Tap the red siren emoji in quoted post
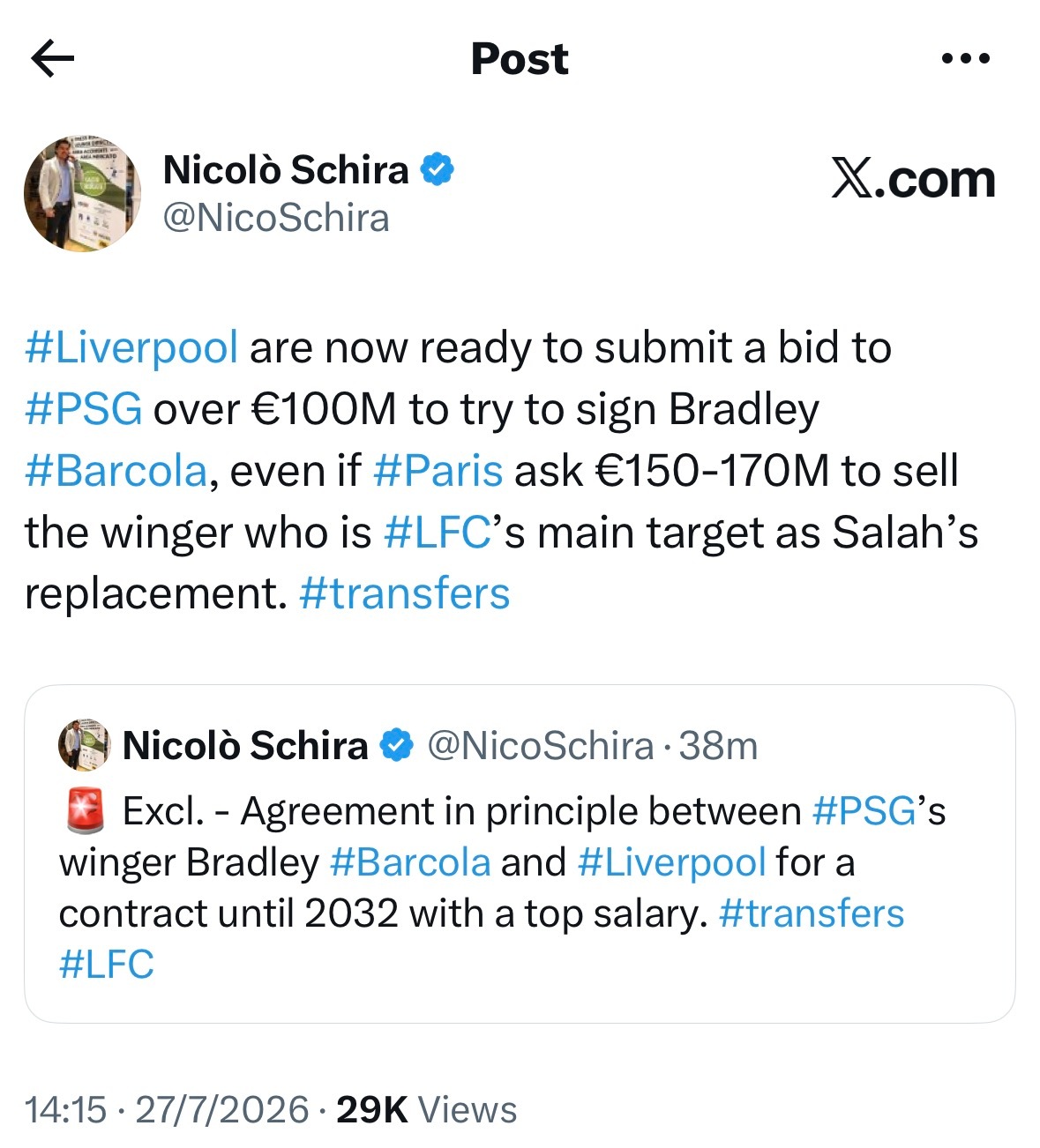 (86, 811)
